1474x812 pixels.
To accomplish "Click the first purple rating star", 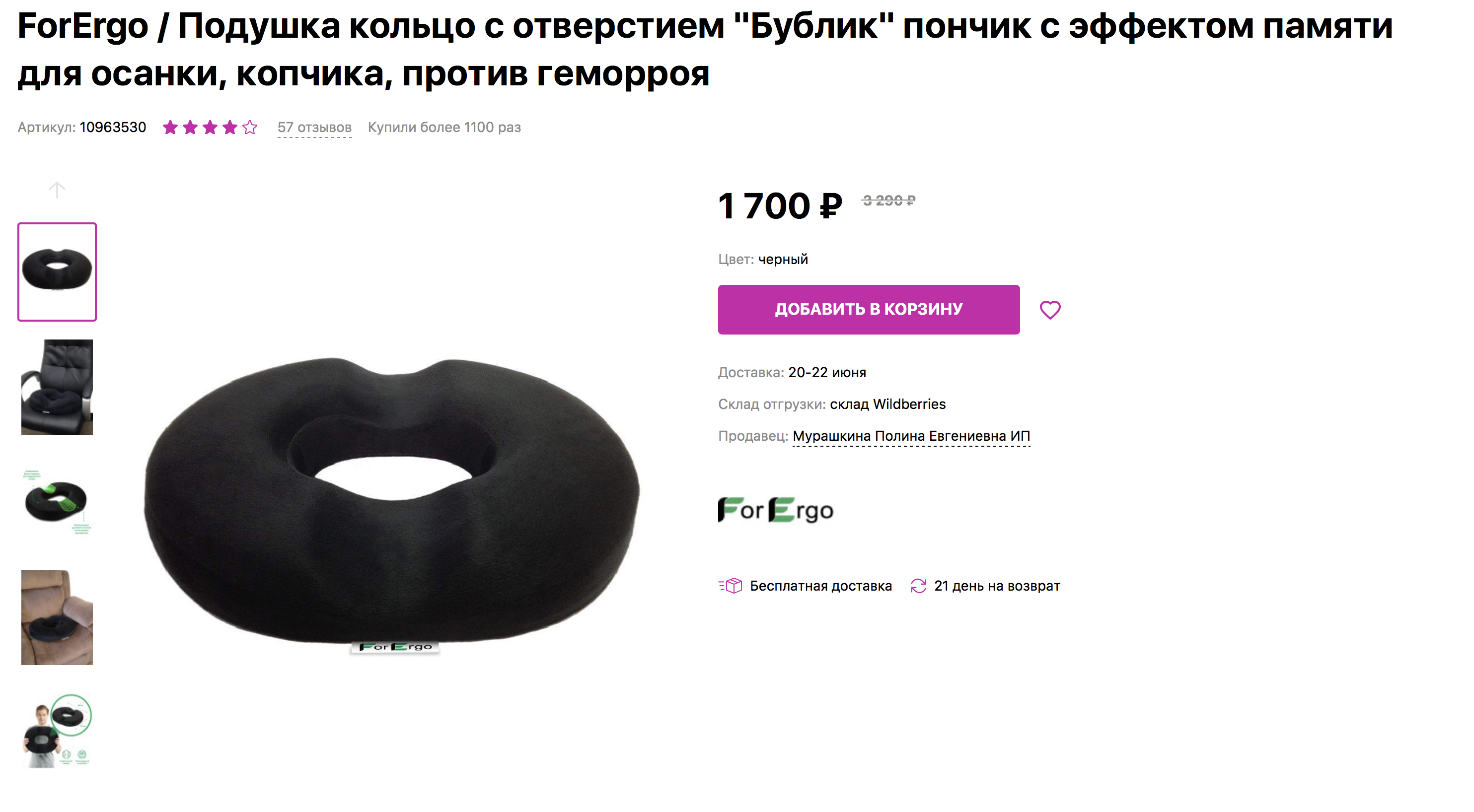I will 170,127.
